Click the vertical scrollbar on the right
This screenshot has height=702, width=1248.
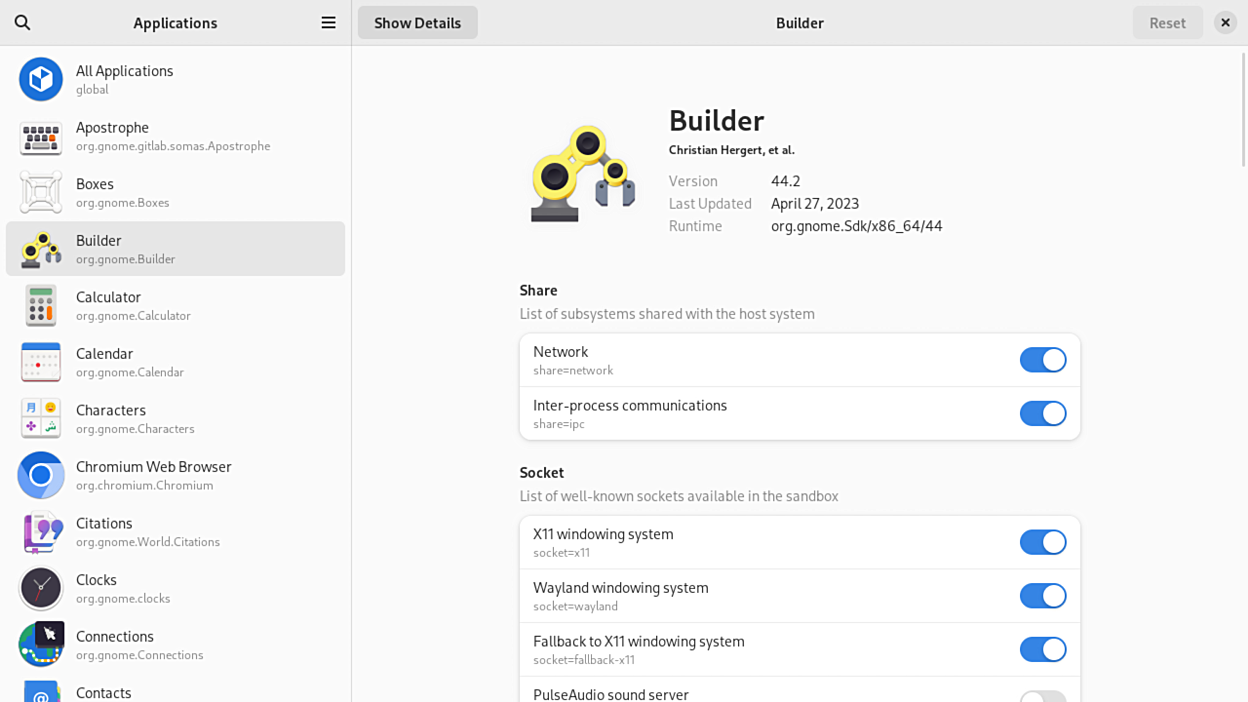[1243, 110]
